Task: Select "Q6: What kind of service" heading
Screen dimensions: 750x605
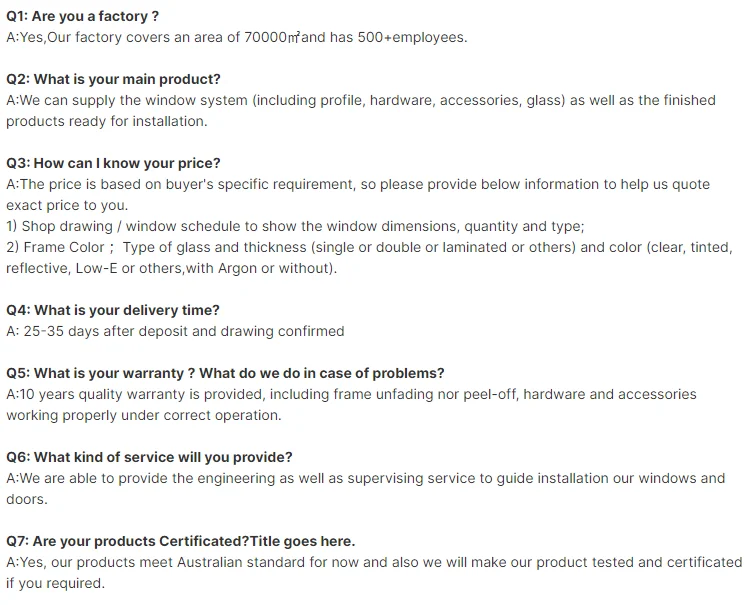Action: [149, 457]
